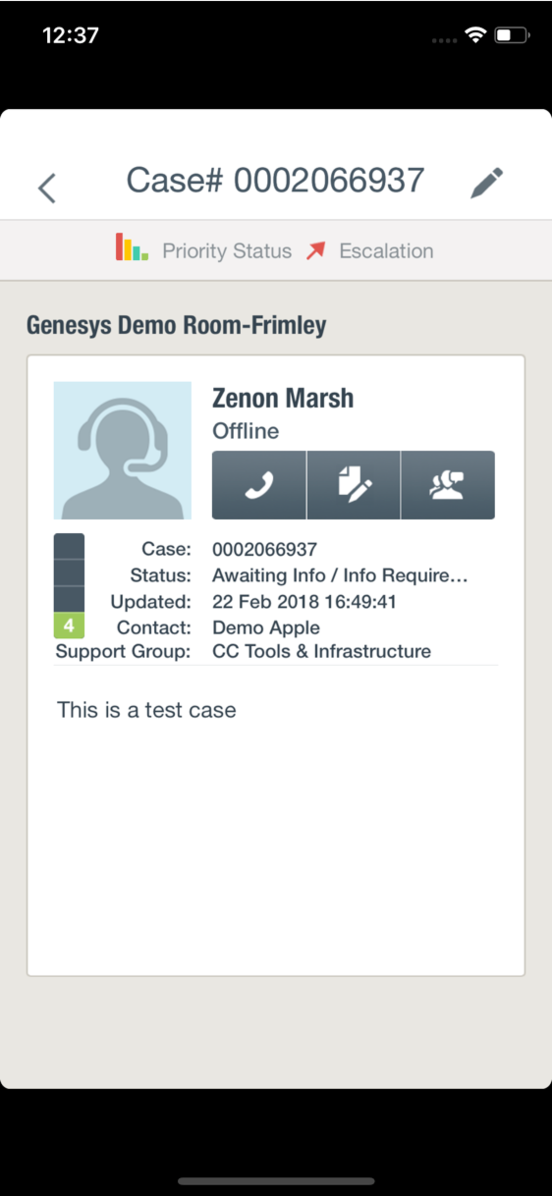Open the group chat people button

tap(448, 485)
